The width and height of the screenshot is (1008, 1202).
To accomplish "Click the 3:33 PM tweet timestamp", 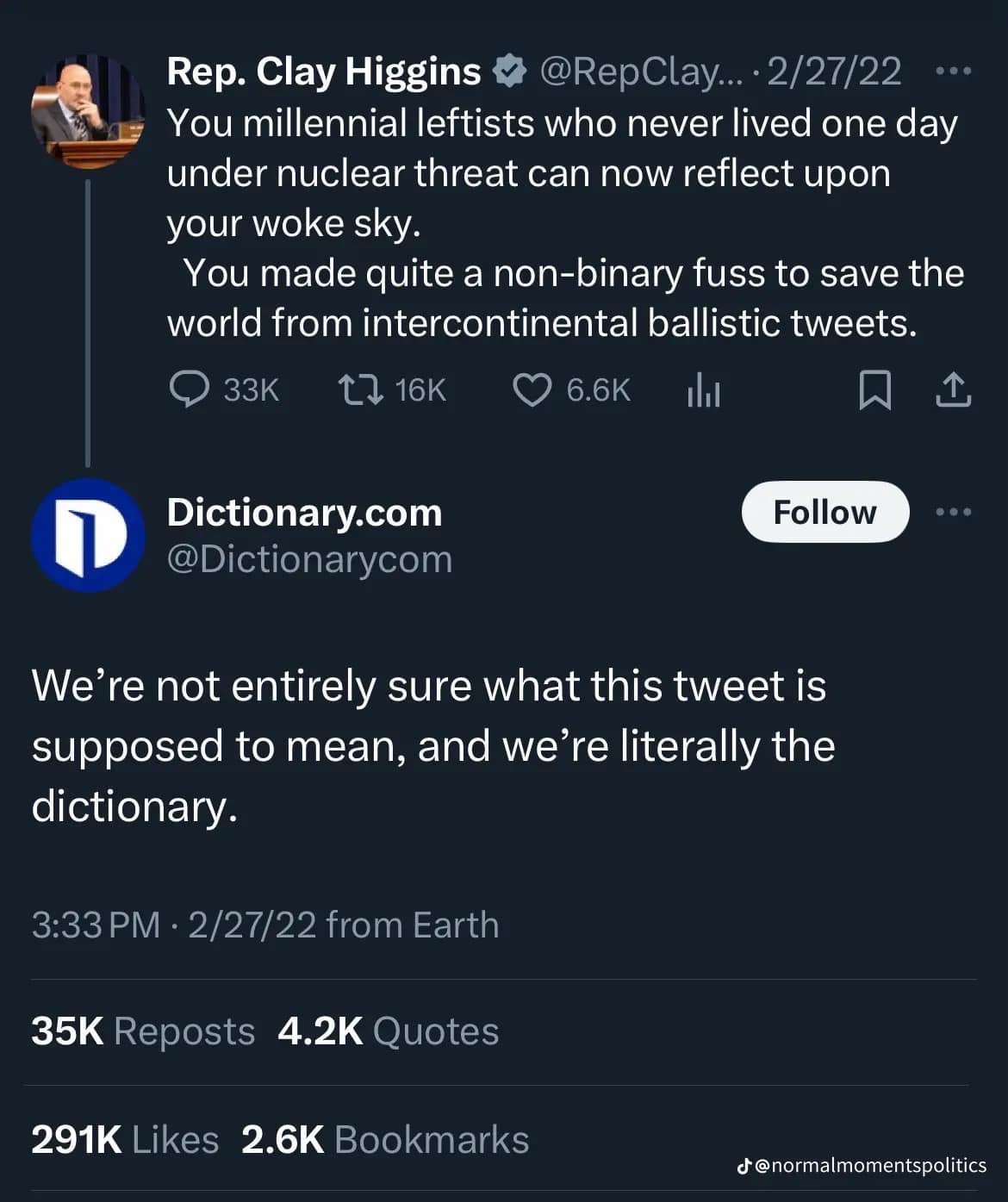I will point(95,925).
